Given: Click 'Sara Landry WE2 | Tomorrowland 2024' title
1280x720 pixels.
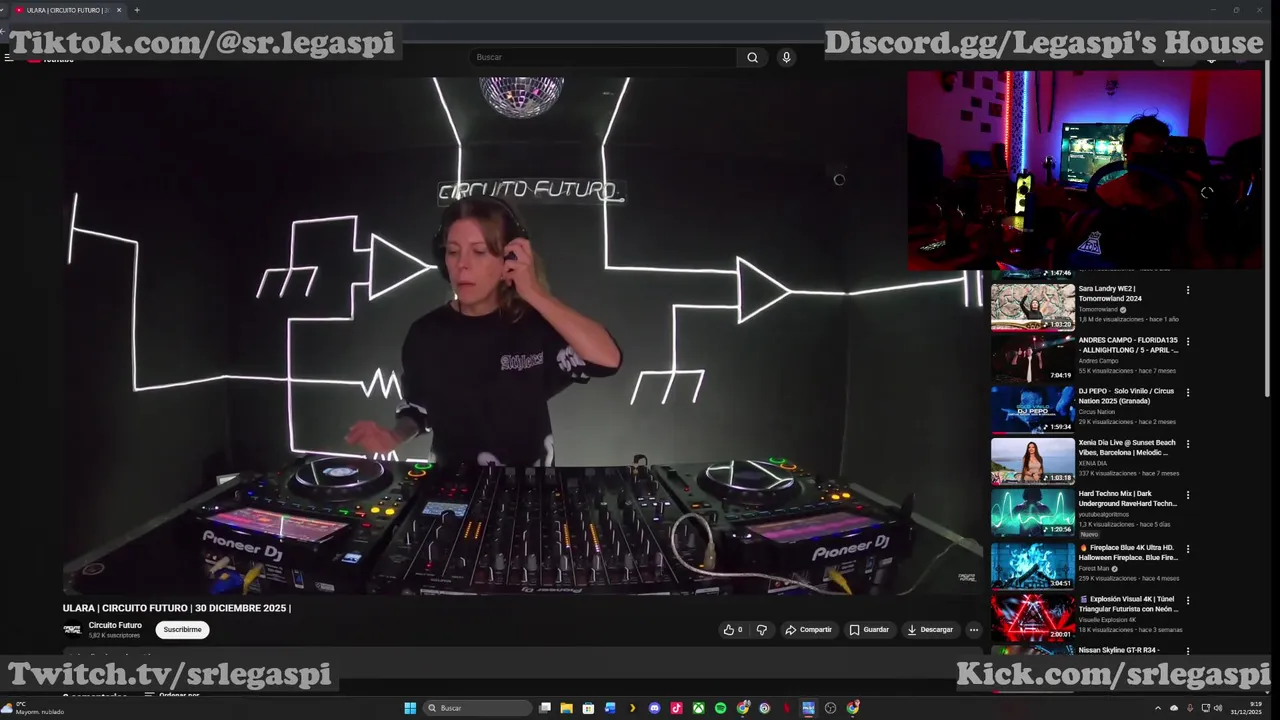Looking at the screenshot, I should 1110,293.
